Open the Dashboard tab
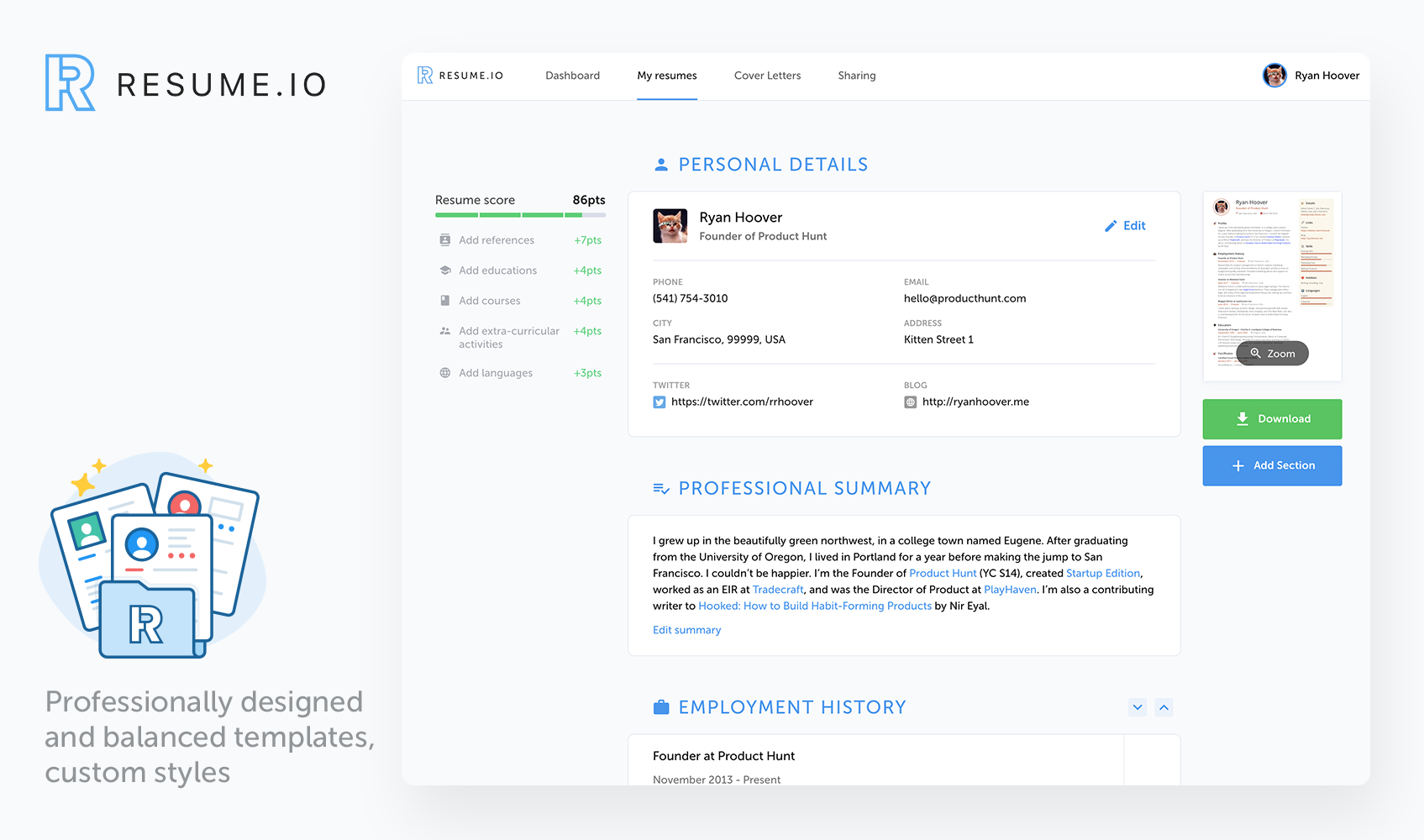 [x=572, y=75]
